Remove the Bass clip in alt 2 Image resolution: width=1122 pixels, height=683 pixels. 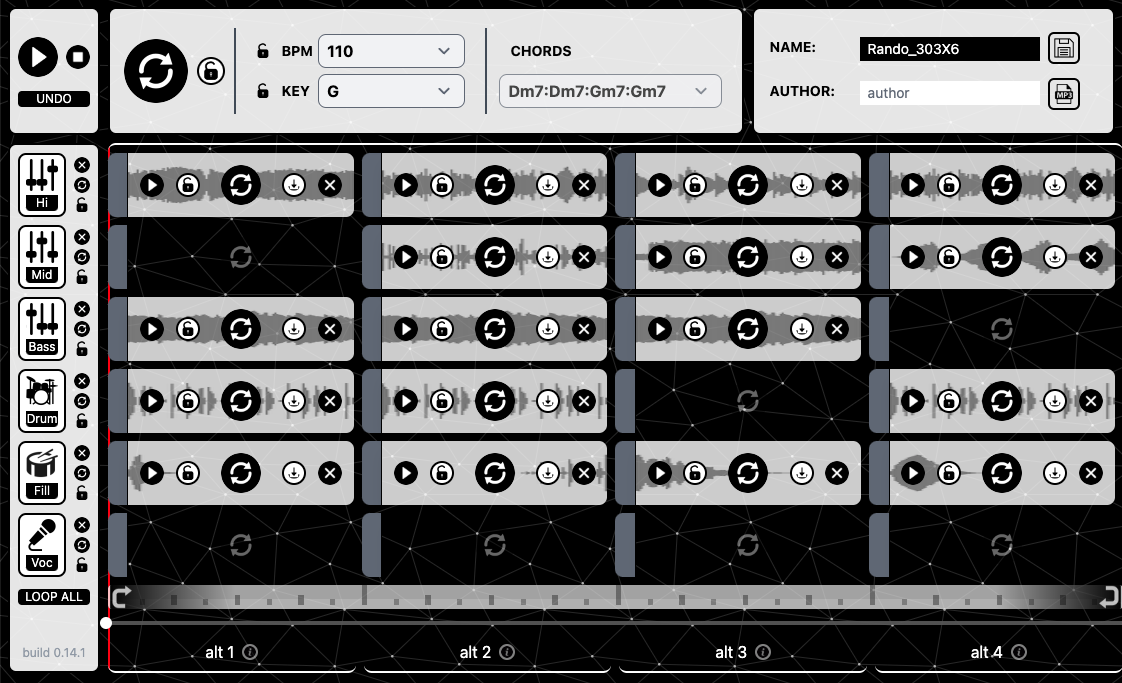[x=584, y=329]
